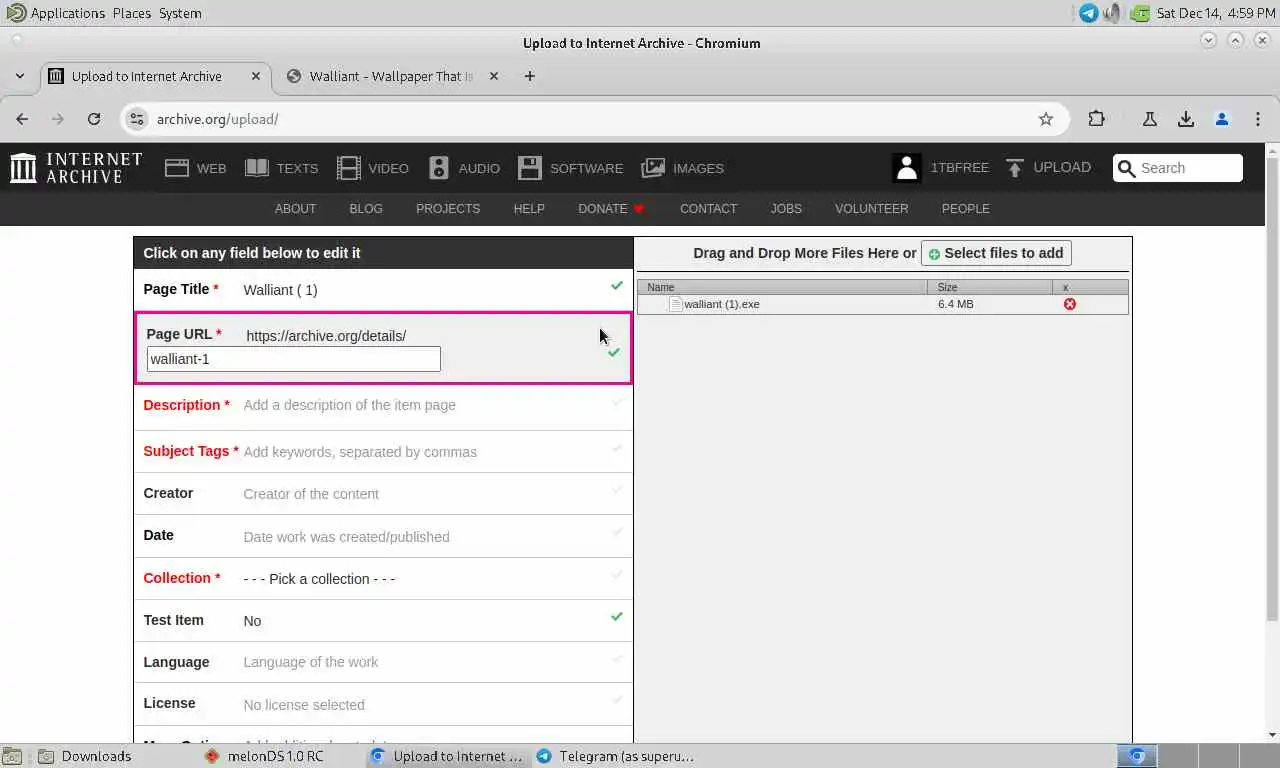Open Chromium three-dot menu

point(1258,119)
